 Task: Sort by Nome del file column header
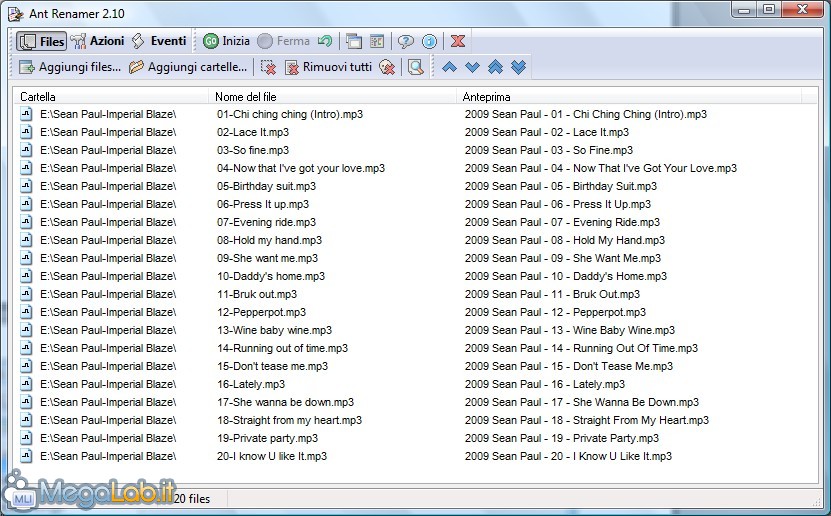point(332,97)
